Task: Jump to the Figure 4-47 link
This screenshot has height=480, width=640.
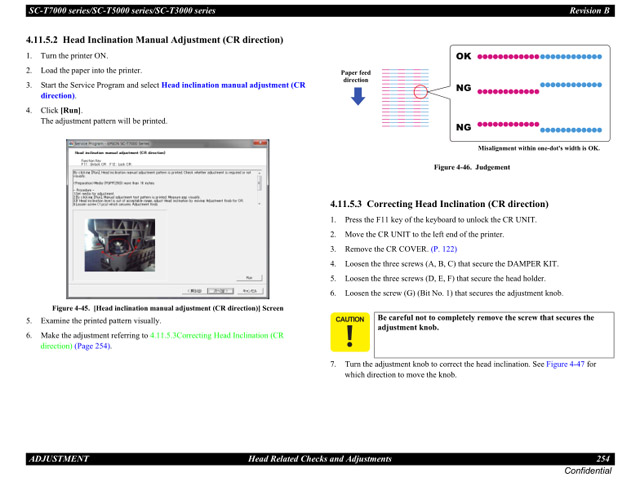Action: tap(564, 364)
